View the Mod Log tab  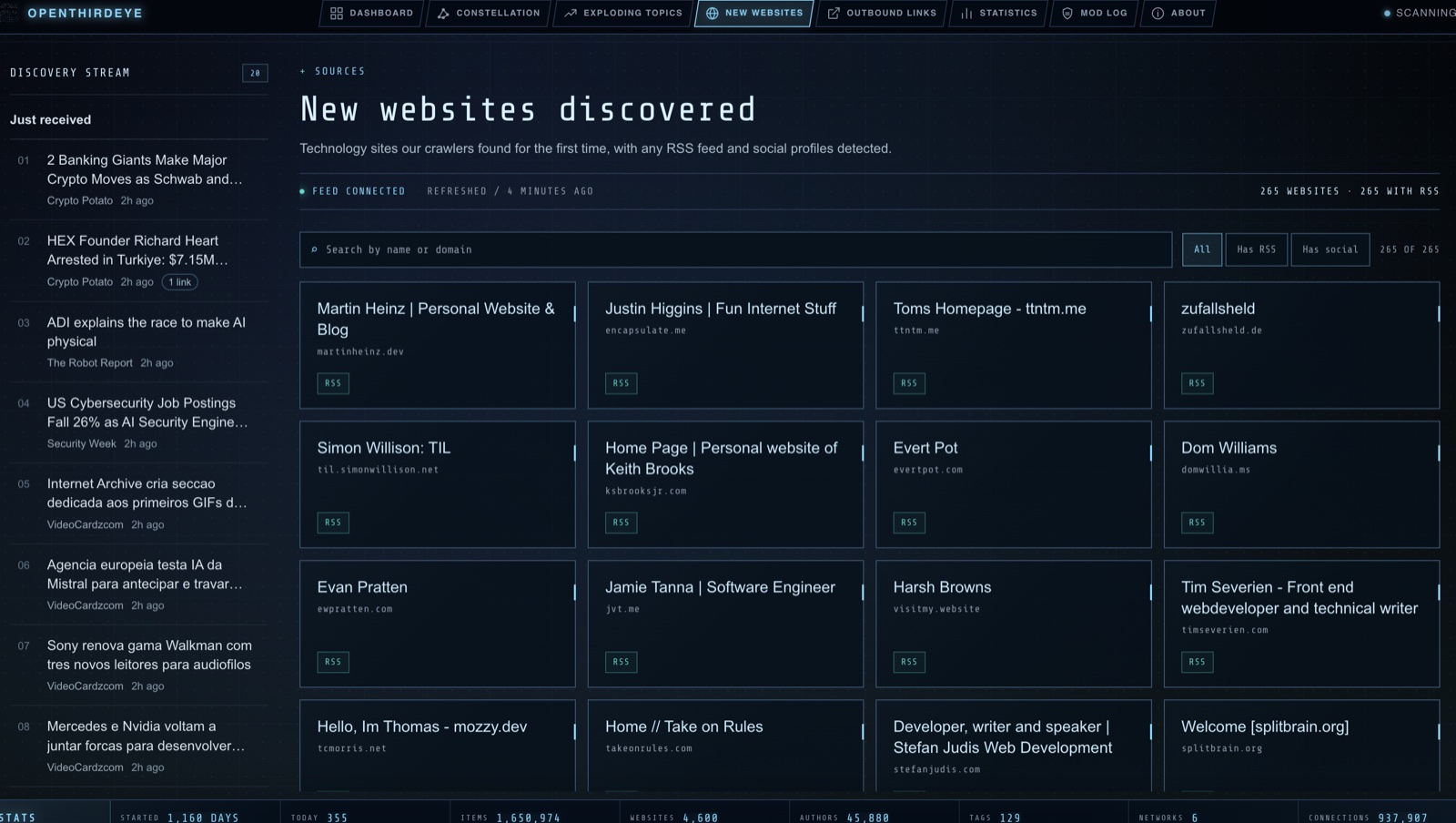(1094, 13)
